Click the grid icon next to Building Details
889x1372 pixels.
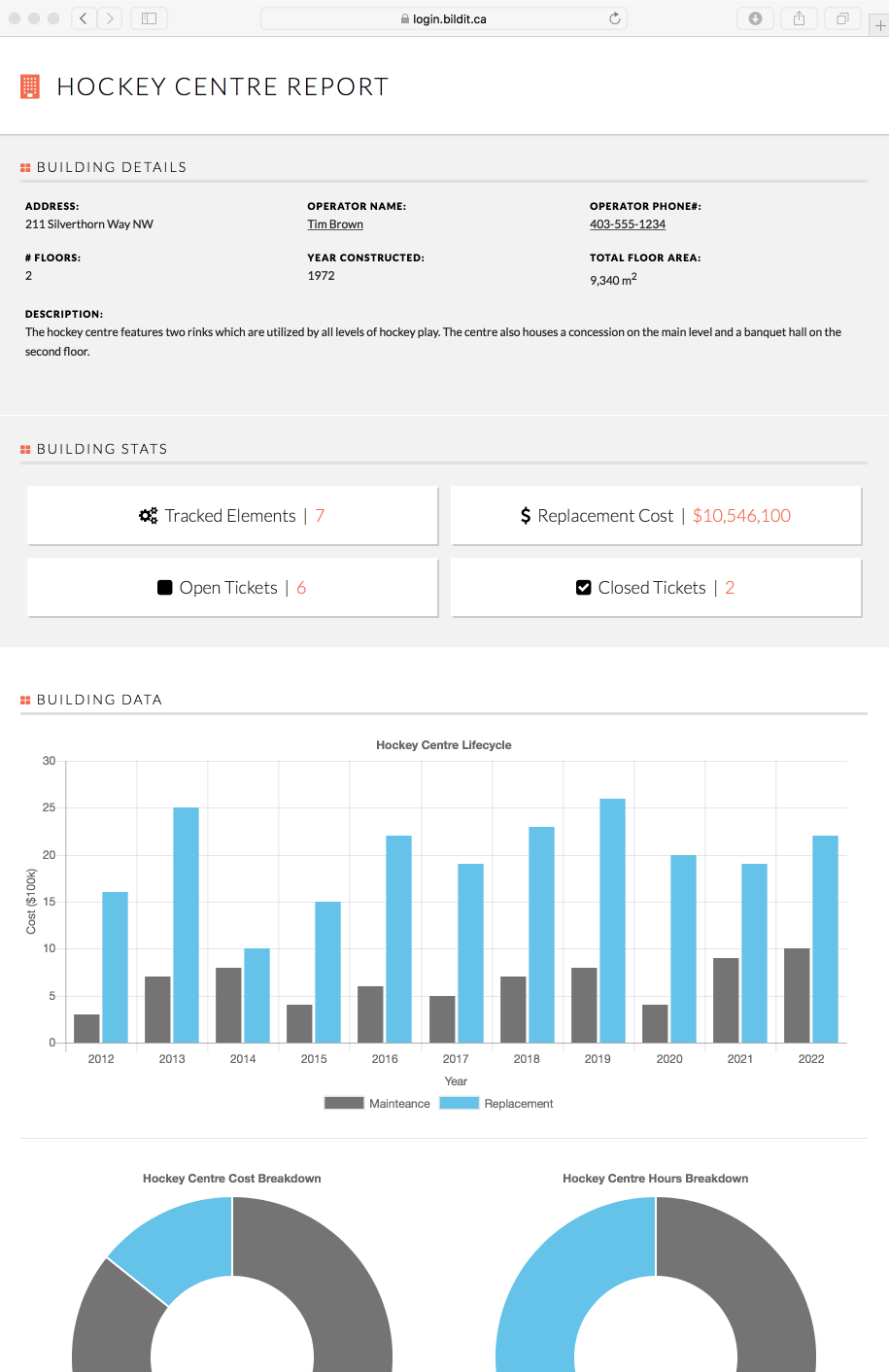25,168
